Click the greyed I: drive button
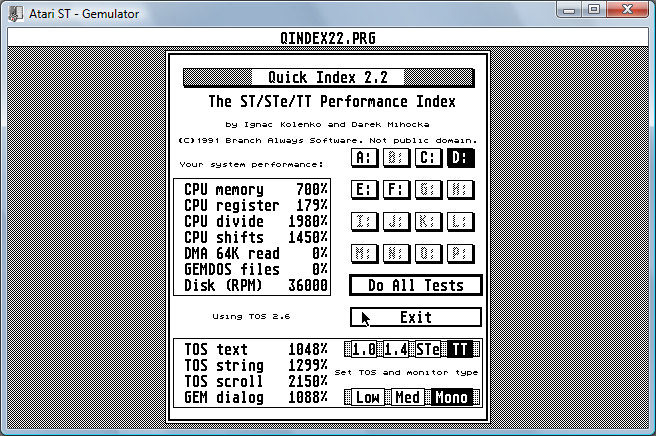 coord(364,221)
